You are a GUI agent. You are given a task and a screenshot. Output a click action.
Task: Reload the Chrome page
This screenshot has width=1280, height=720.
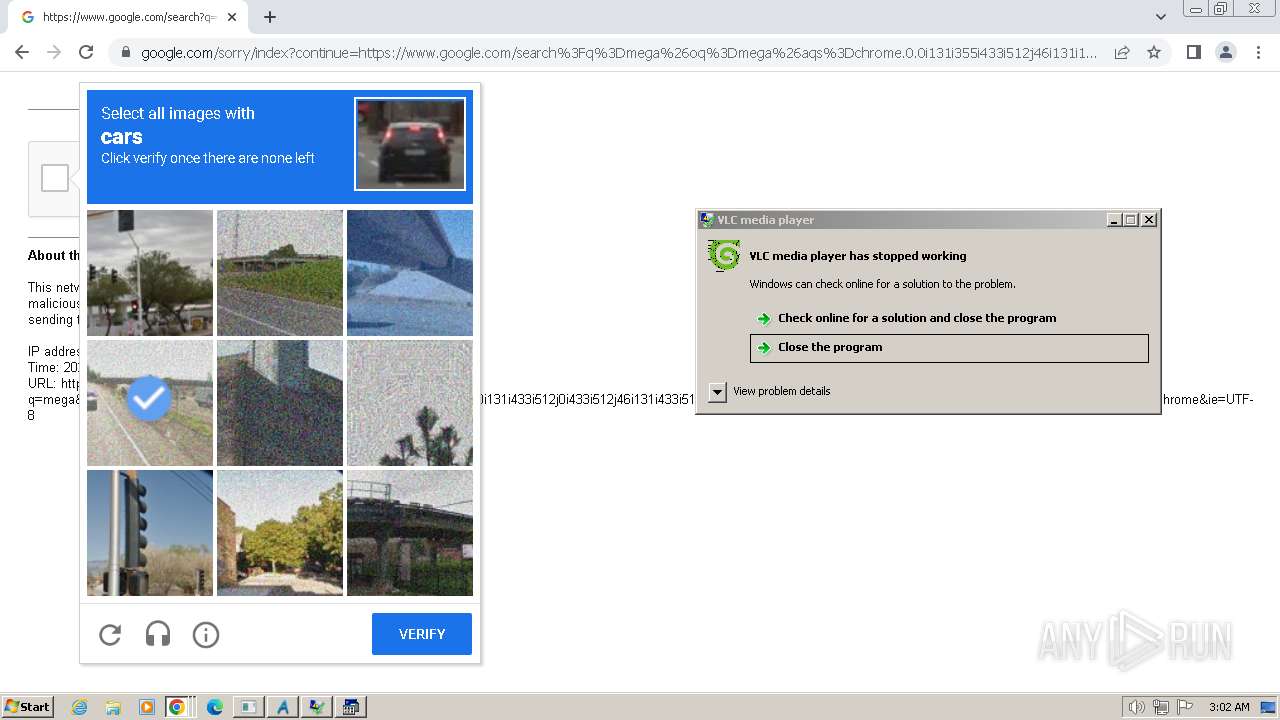tap(86, 52)
